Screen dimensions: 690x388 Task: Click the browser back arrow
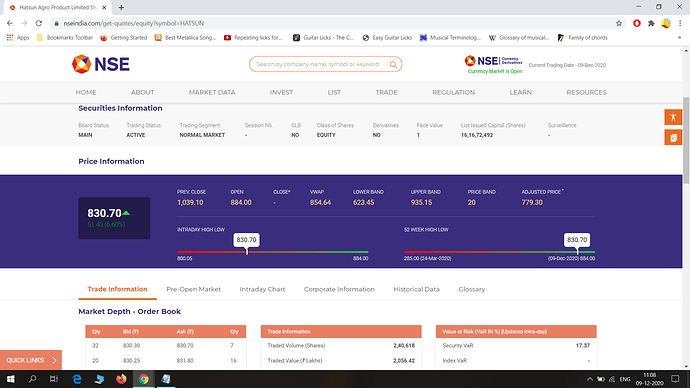click(x=10, y=23)
